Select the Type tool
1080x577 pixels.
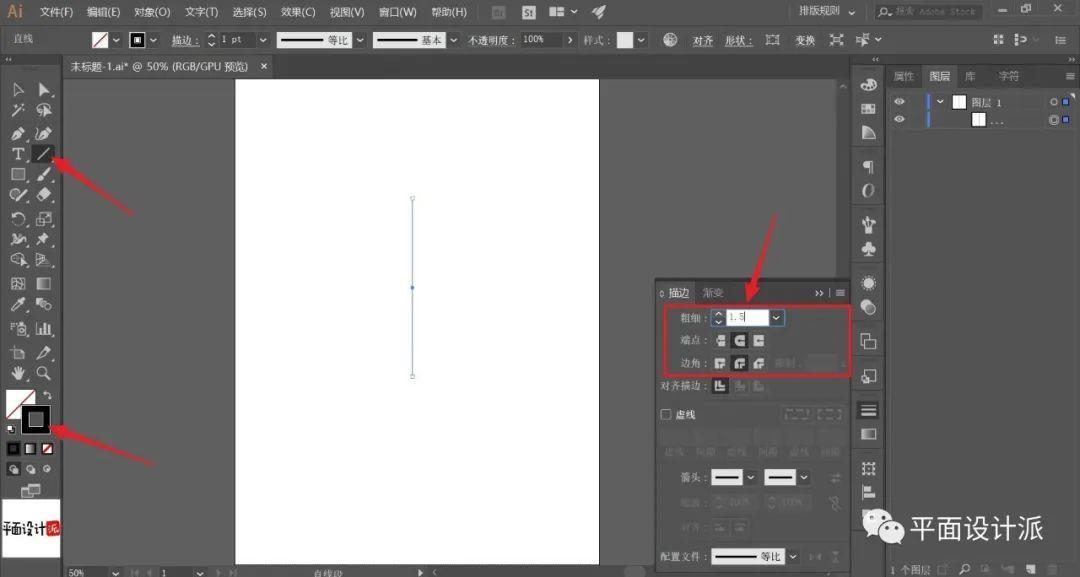click(18, 154)
